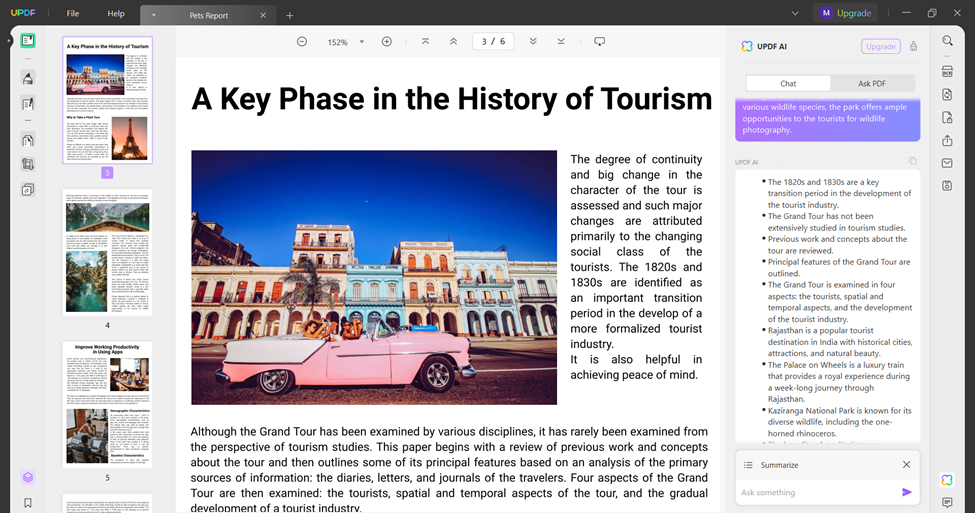Open presentation mode icon in toolbar
The width and height of the screenshot is (975, 513).
pyautogui.click(x=600, y=42)
